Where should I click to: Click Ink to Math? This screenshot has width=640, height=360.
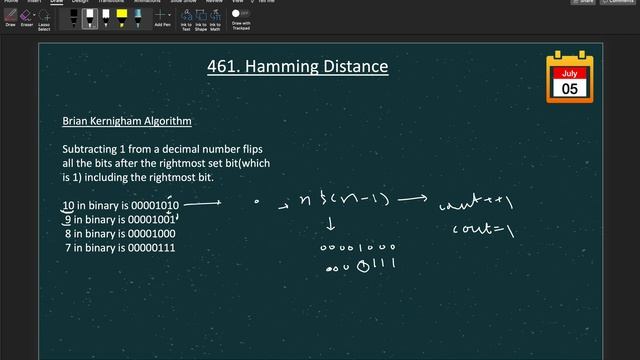click(215, 20)
